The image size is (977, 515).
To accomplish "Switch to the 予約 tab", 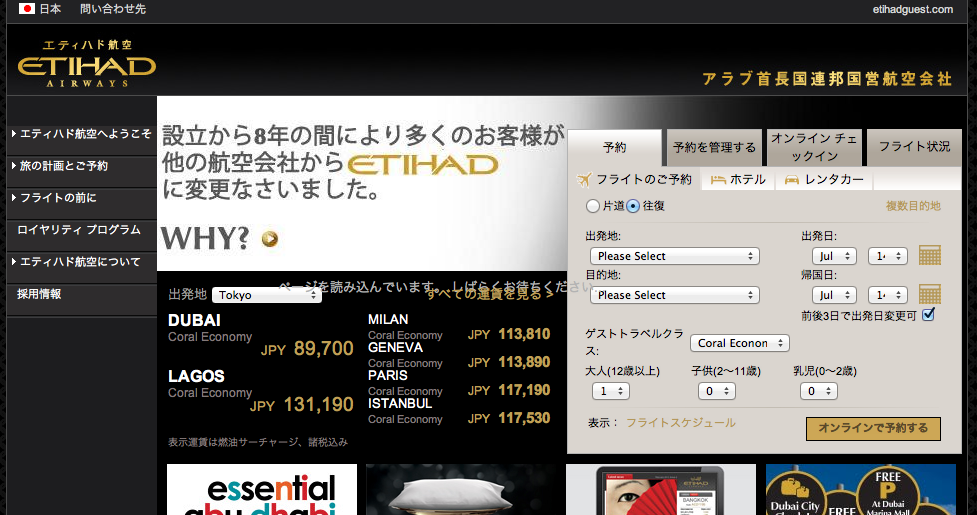I will pos(614,148).
